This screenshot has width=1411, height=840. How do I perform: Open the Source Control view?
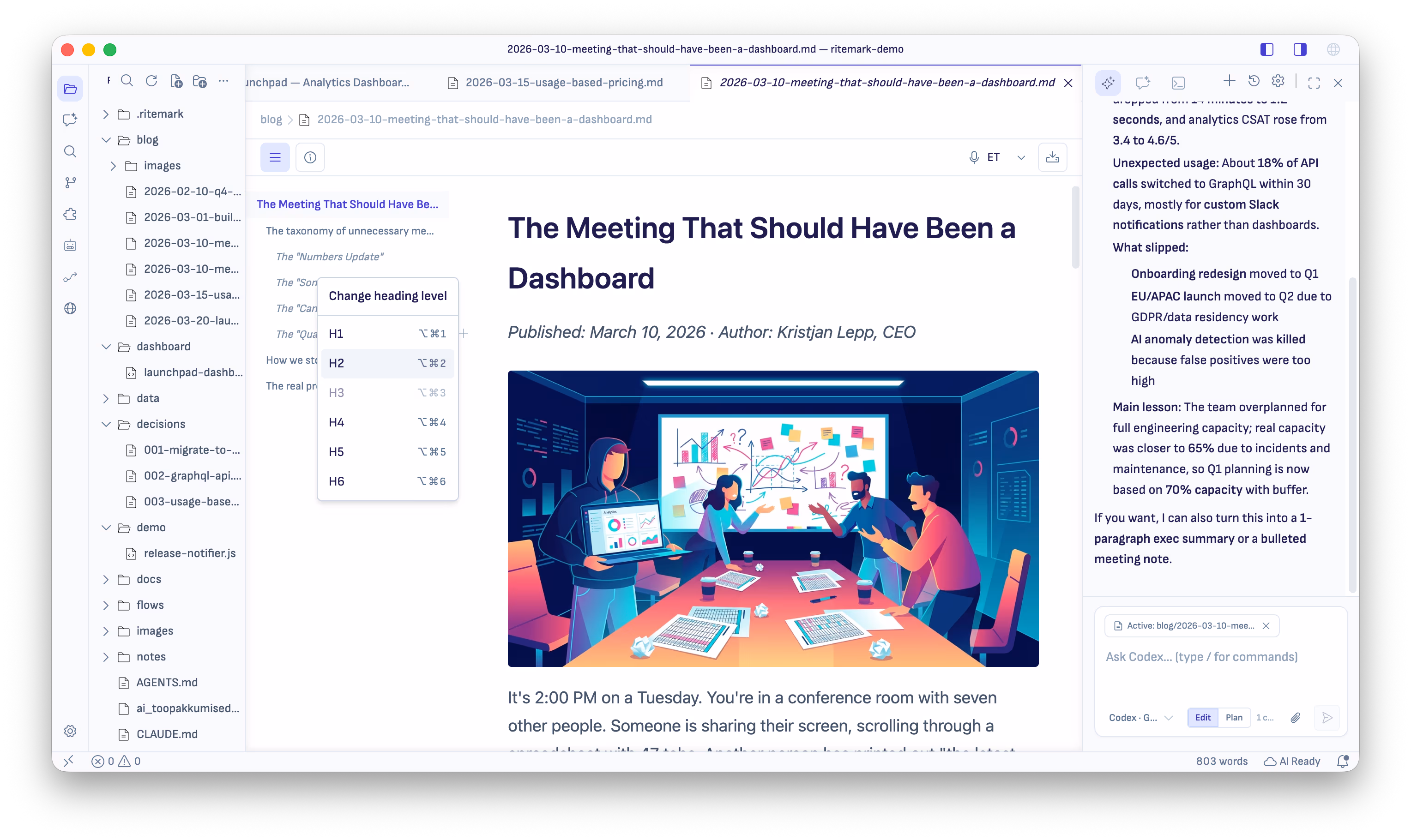(x=70, y=183)
